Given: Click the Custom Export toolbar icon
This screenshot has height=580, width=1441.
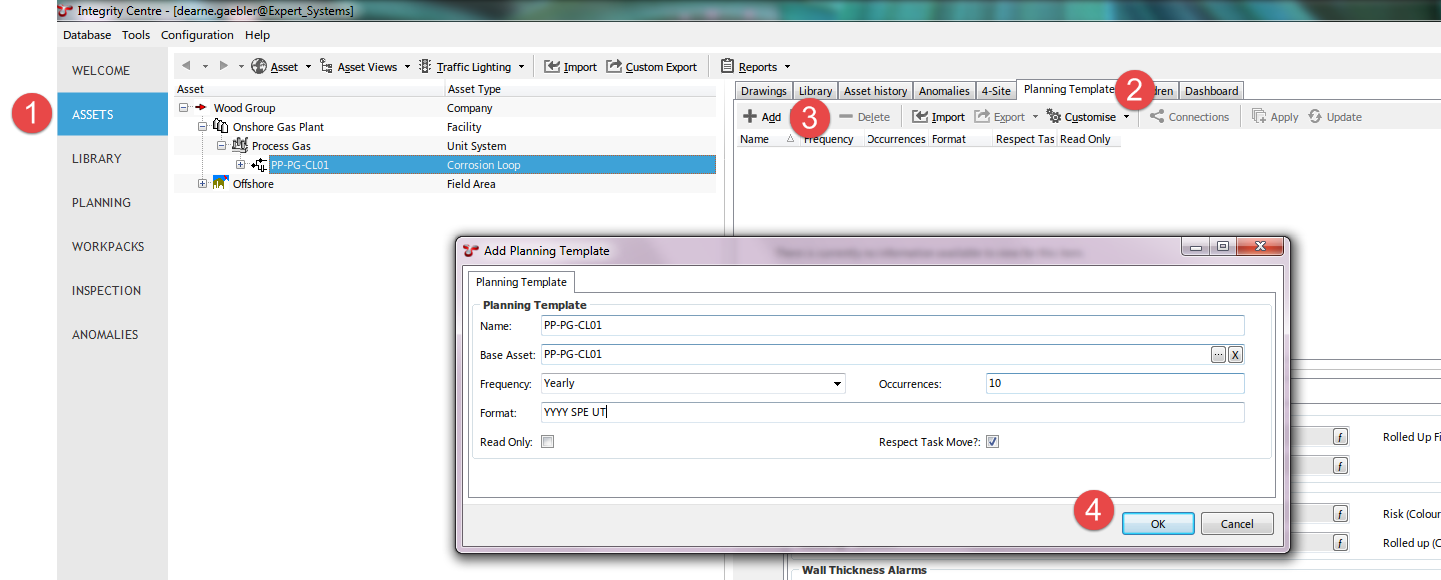Looking at the screenshot, I should (614, 67).
